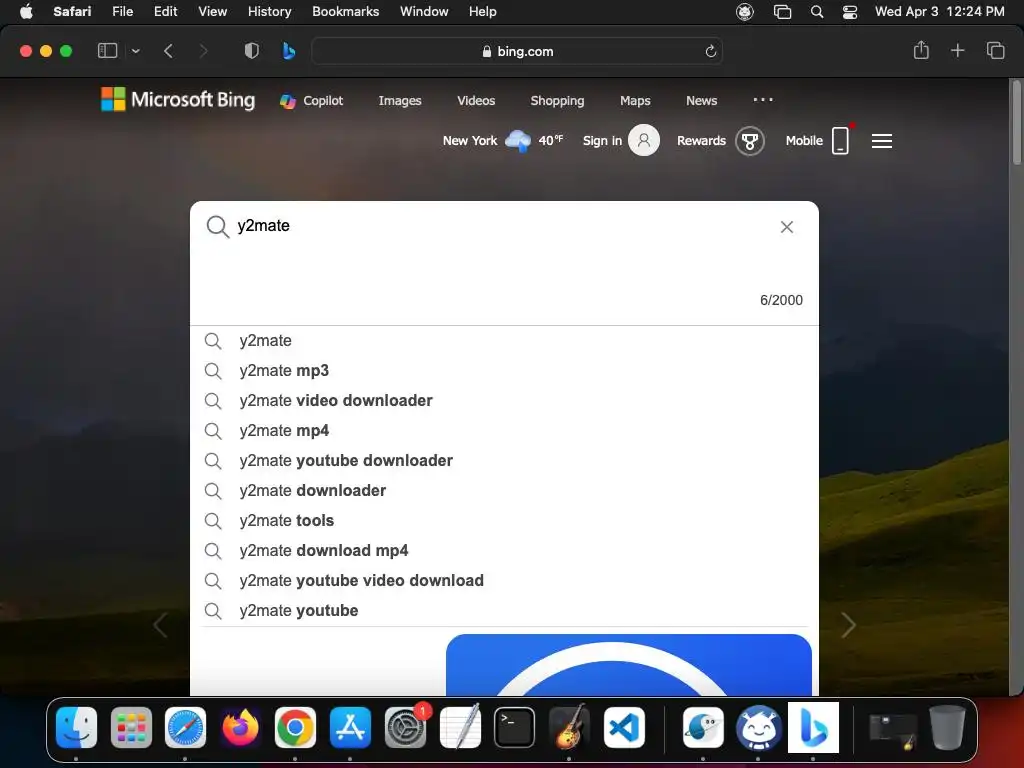Click the page vertical scrollbar
Image resolution: width=1024 pixels, height=768 pixels.
click(x=1016, y=123)
